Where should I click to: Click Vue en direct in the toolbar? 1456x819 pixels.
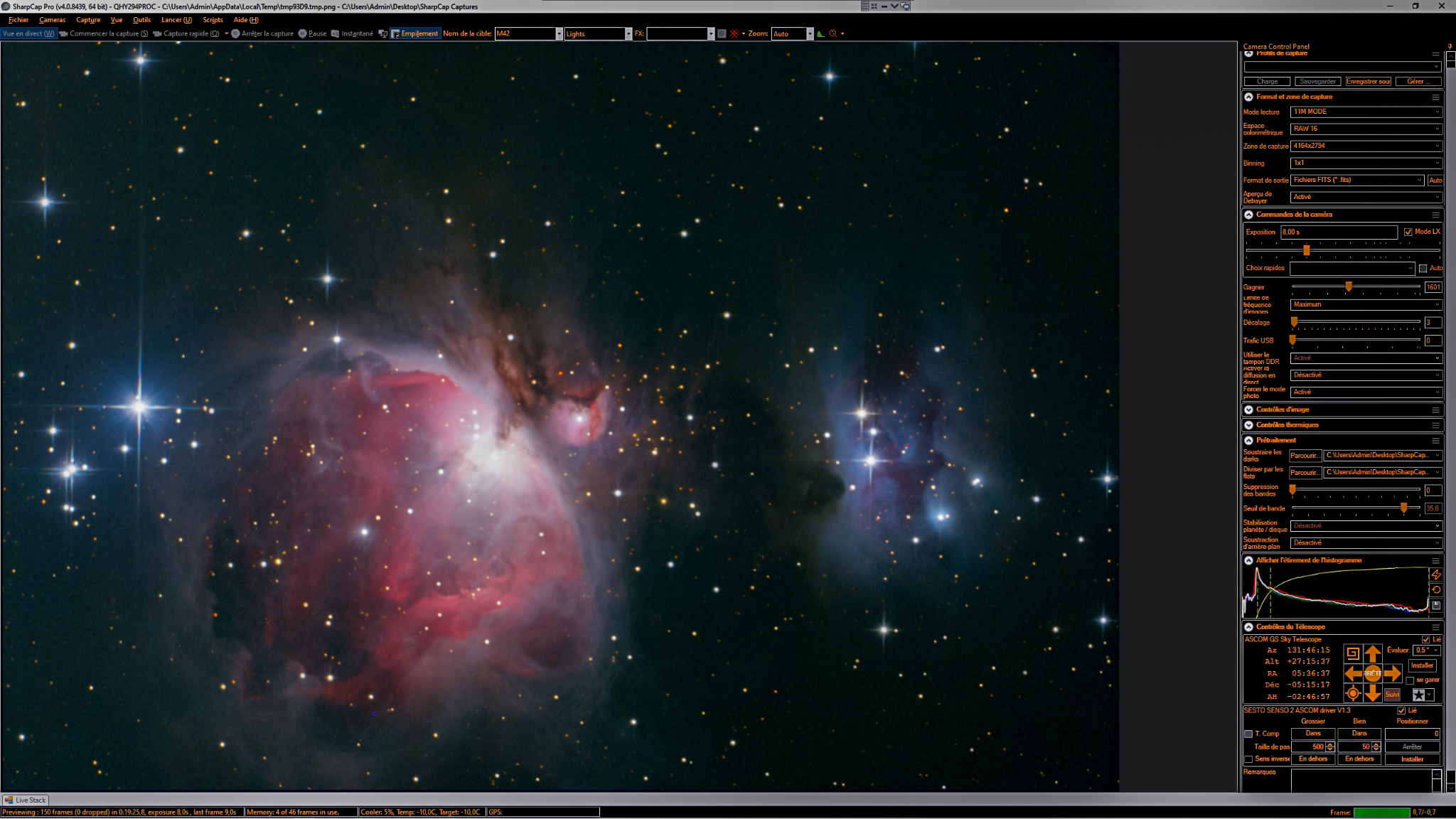point(28,33)
